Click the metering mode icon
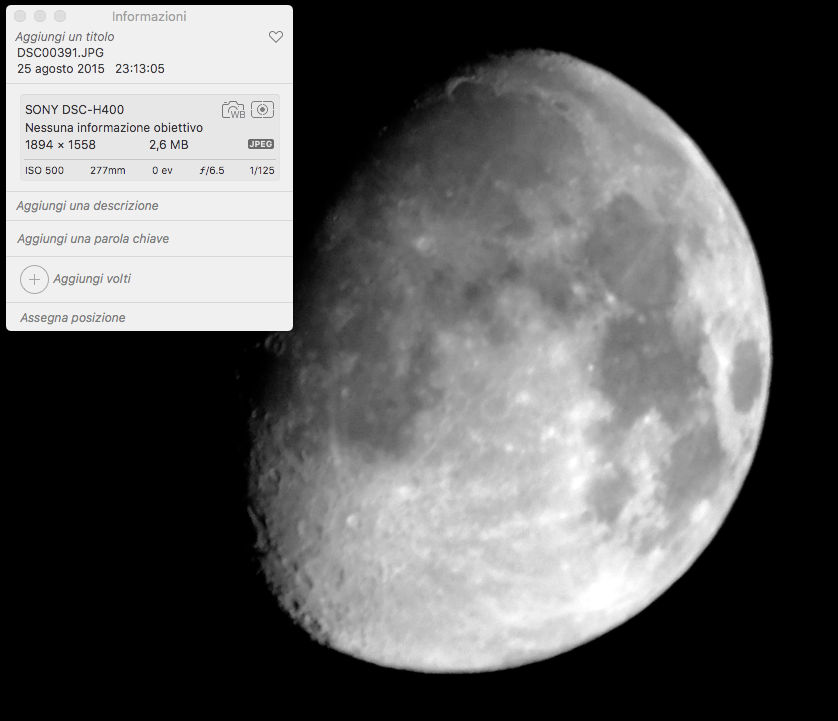838x721 pixels. 262,110
